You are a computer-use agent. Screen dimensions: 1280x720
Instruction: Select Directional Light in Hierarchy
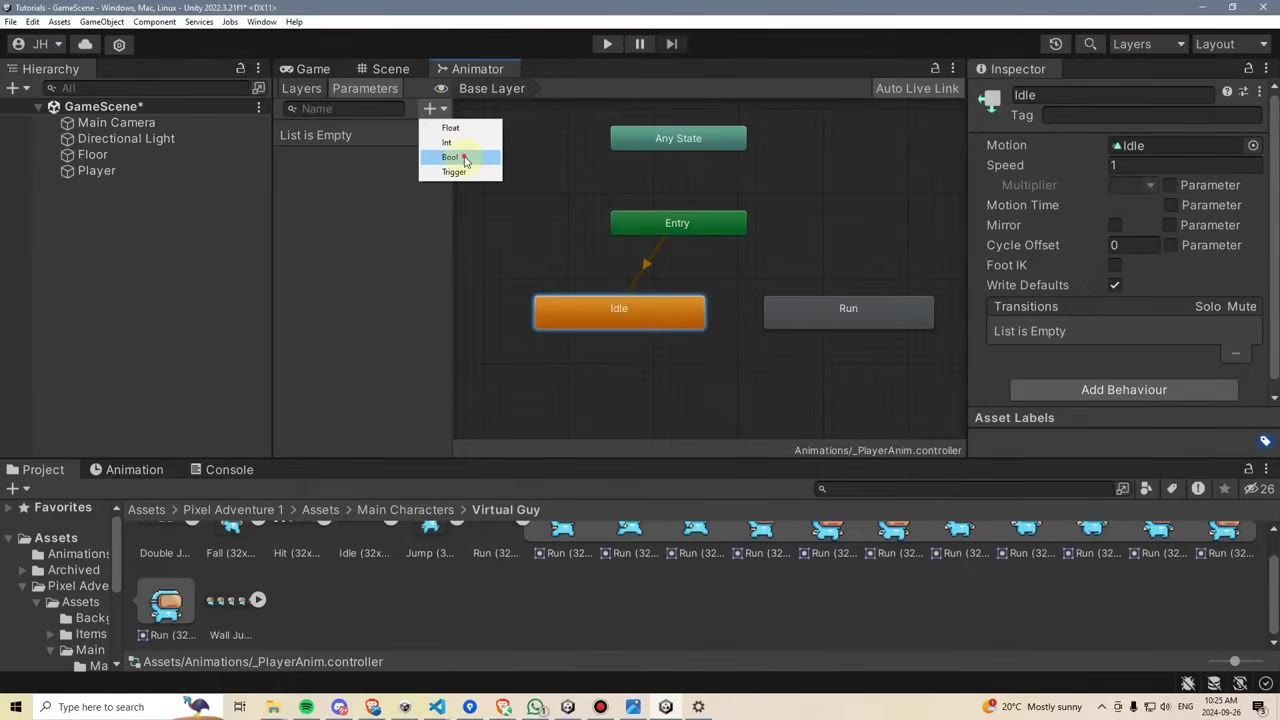[126, 138]
